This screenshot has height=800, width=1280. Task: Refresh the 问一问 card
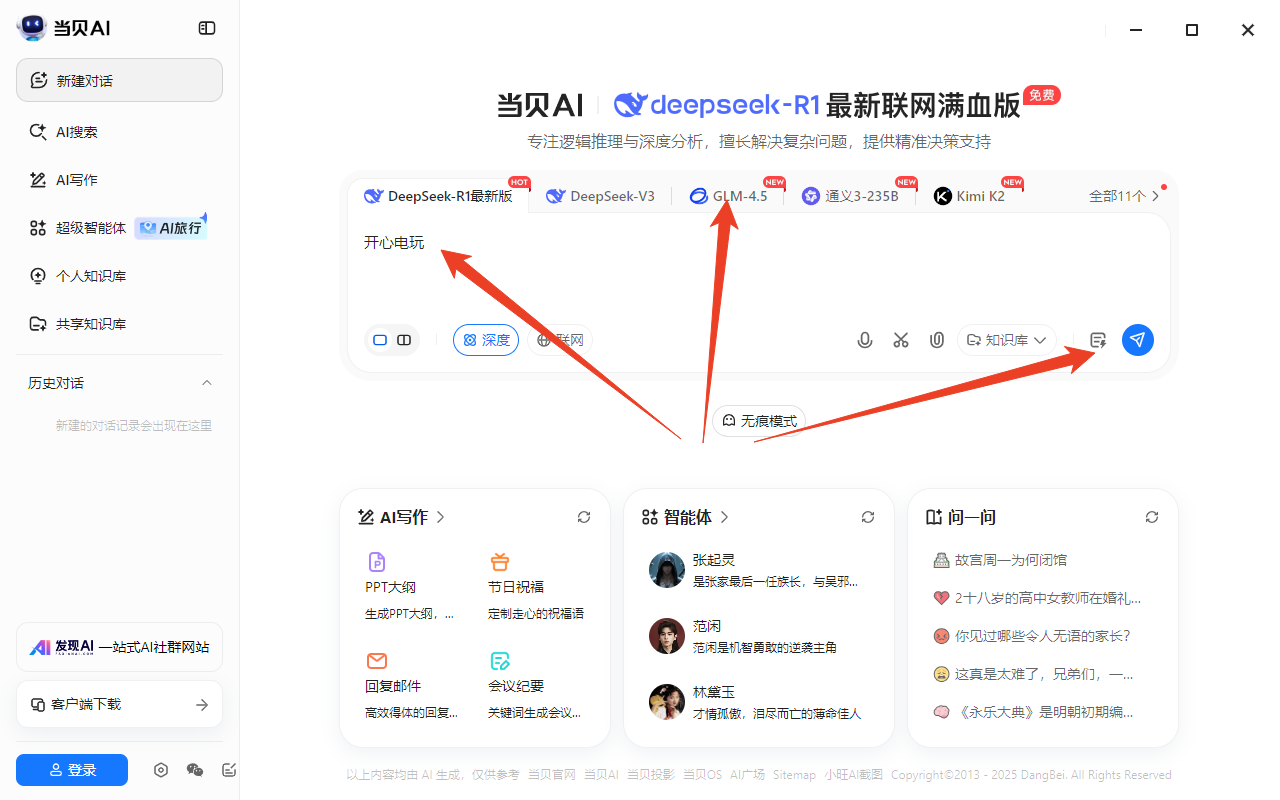coord(1152,517)
